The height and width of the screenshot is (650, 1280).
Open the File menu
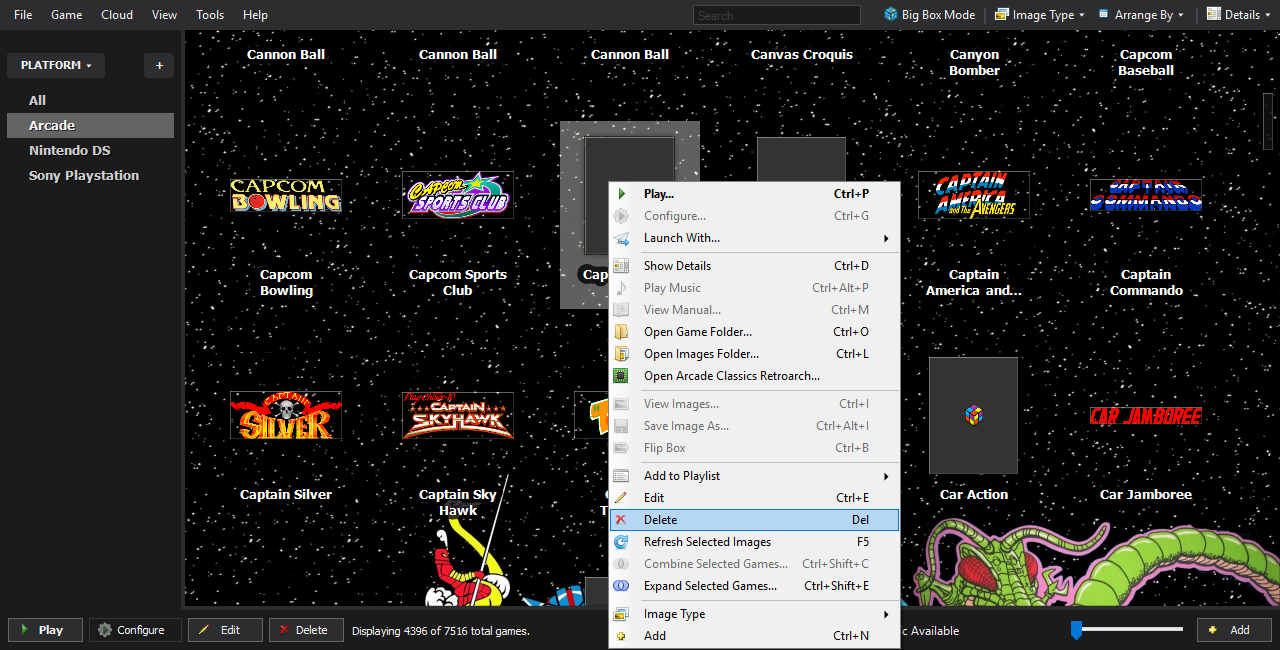[x=23, y=15]
